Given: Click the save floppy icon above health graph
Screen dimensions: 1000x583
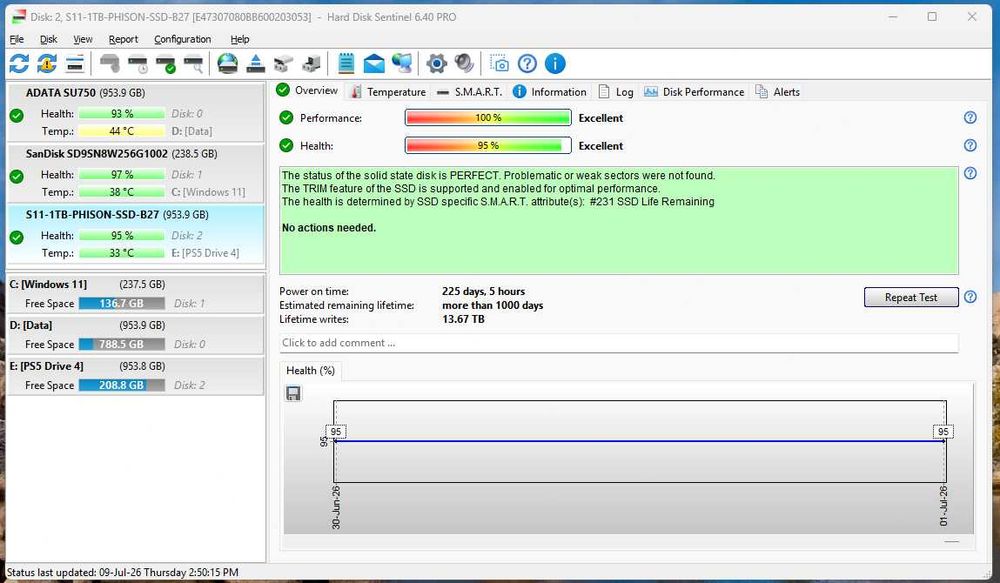Looking at the screenshot, I should tap(293, 394).
